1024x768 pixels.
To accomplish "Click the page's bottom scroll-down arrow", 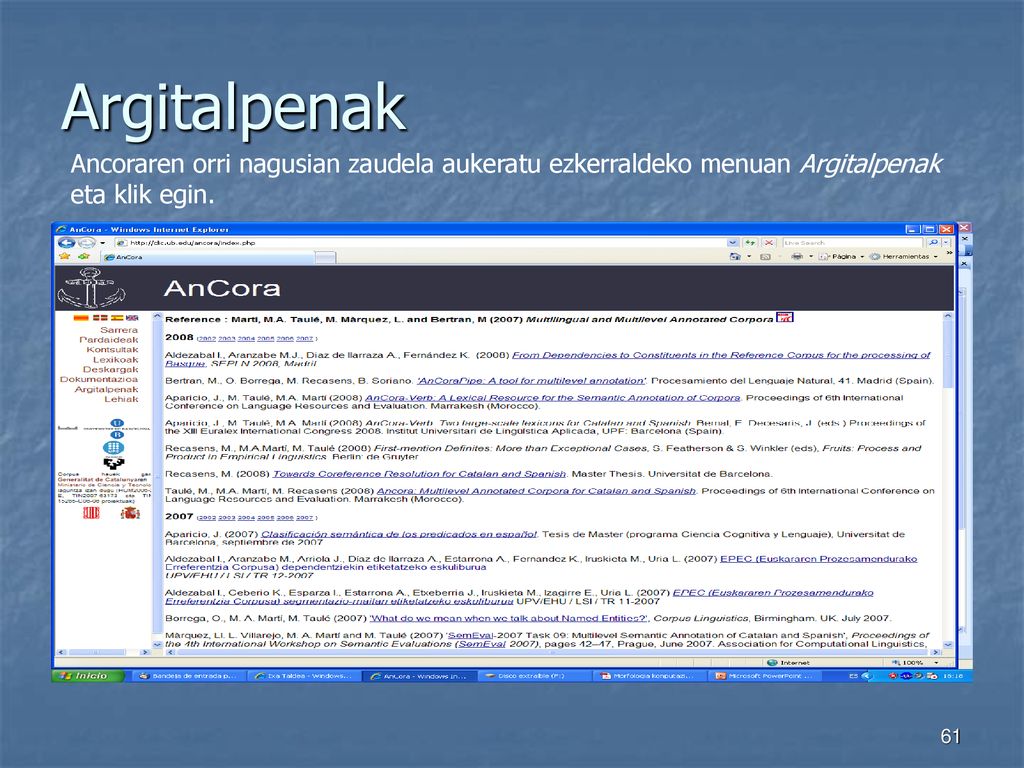I will [948, 645].
